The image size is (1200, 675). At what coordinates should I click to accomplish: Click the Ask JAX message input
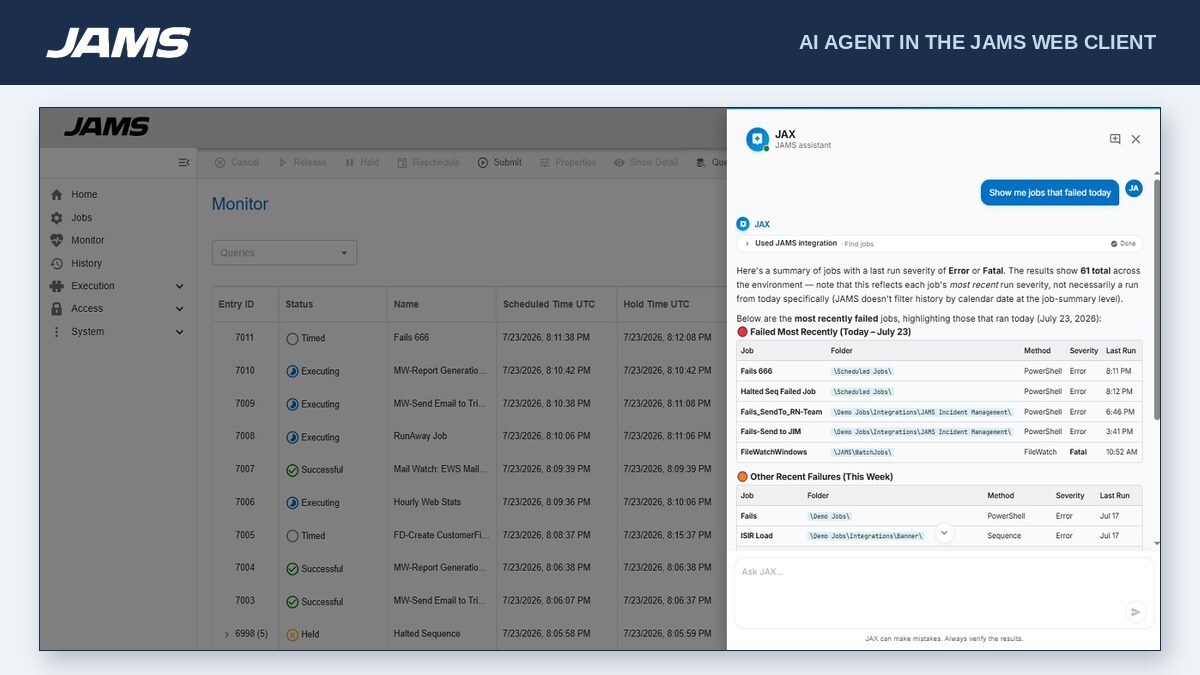click(943, 593)
